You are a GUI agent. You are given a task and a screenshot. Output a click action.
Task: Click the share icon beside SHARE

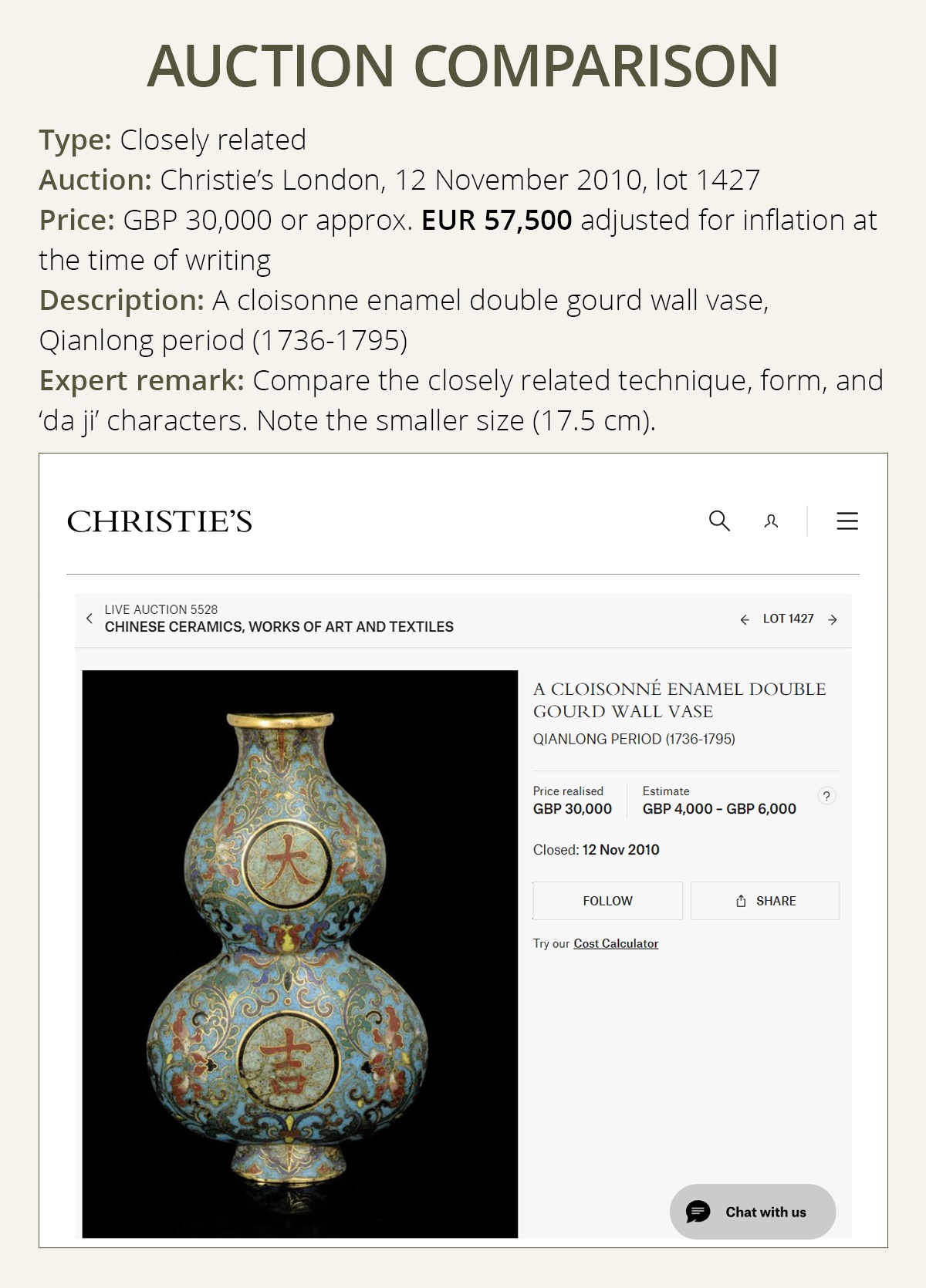click(741, 901)
